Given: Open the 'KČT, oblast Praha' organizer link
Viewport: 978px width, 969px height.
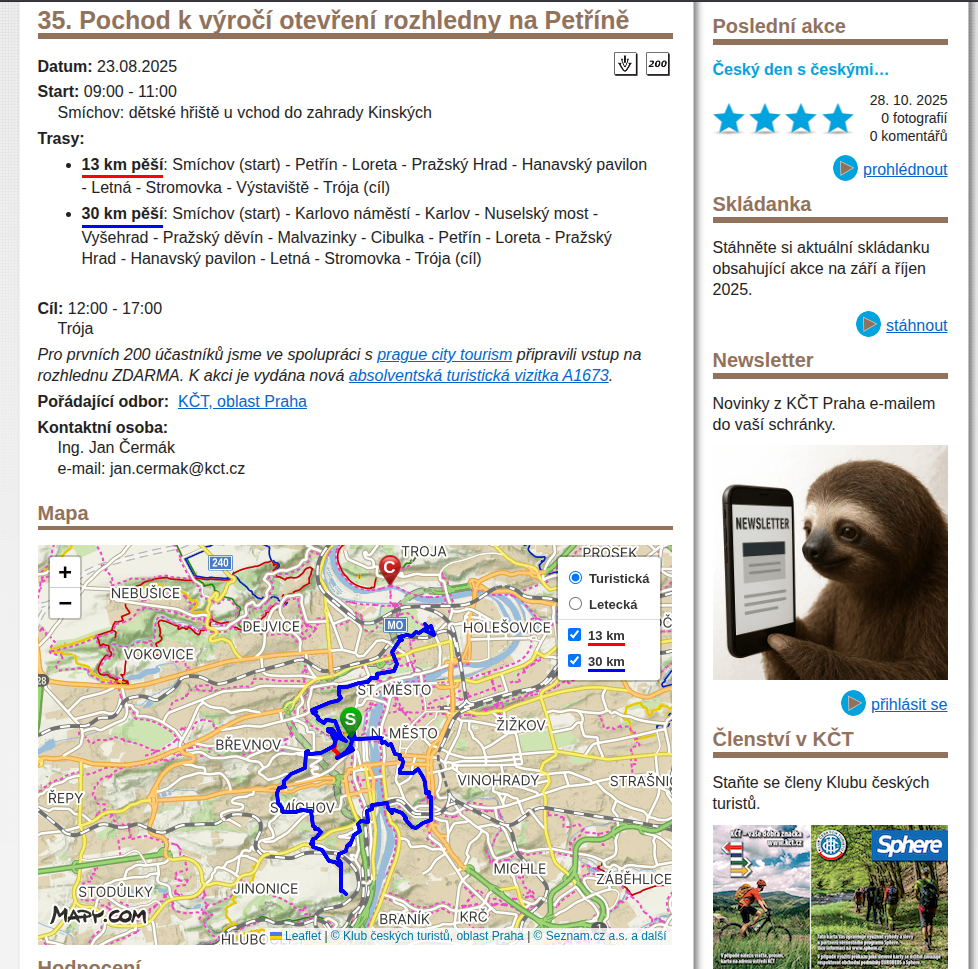Looking at the screenshot, I should coord(242,401).
